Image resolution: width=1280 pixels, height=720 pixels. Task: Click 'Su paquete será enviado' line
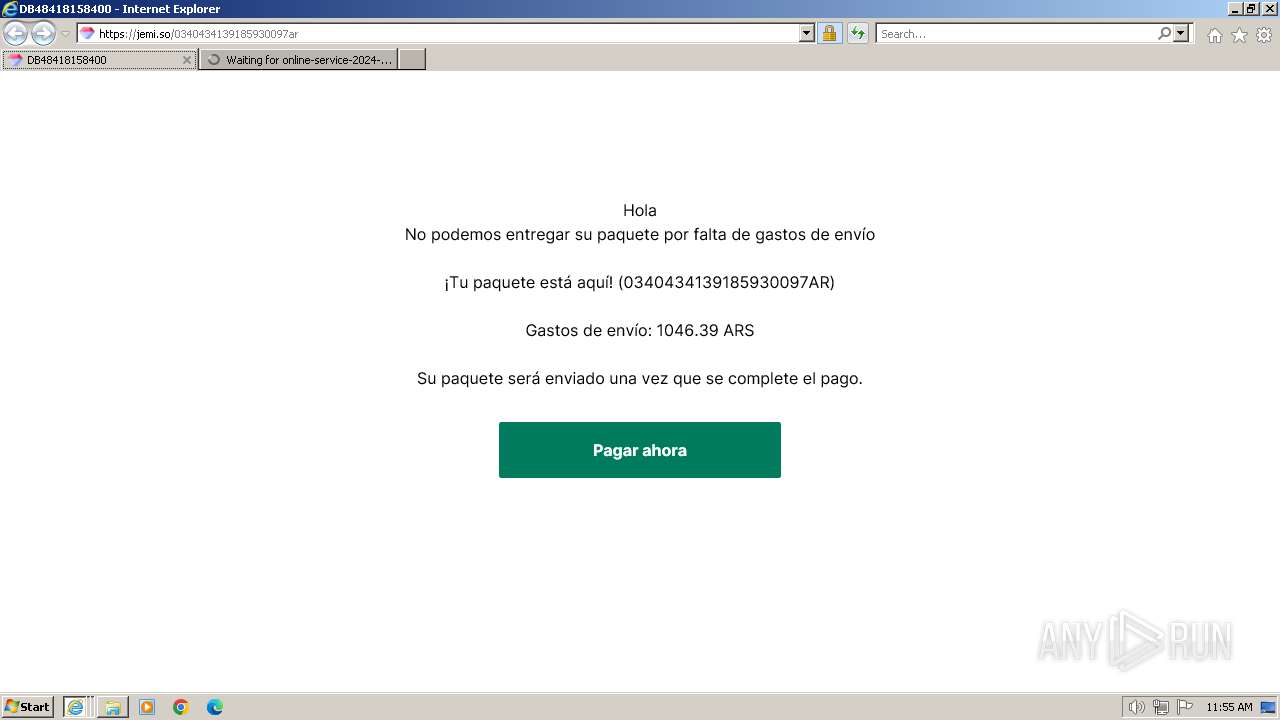640,378
